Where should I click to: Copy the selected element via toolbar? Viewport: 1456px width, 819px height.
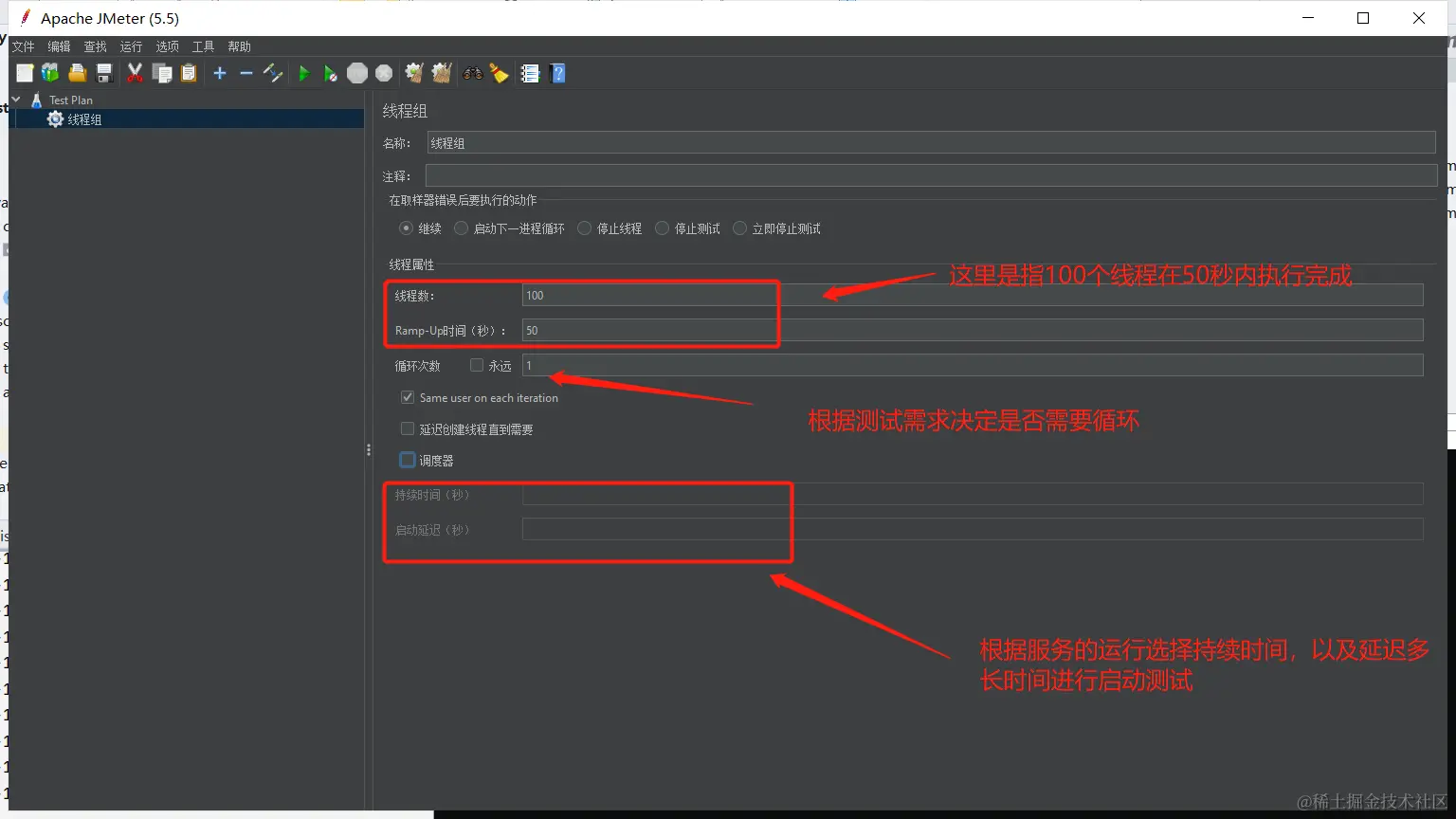(162, 73)
